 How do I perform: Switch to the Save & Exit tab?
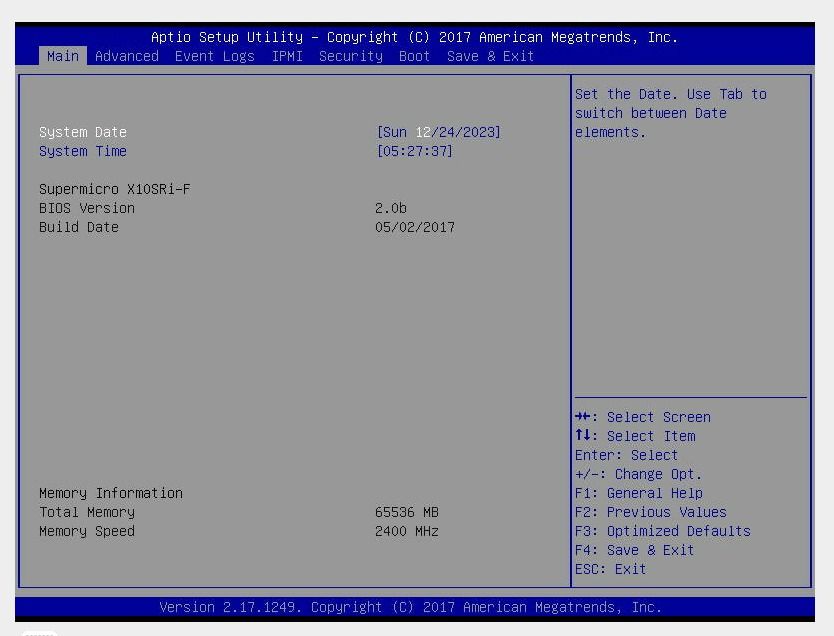(490, 56)
